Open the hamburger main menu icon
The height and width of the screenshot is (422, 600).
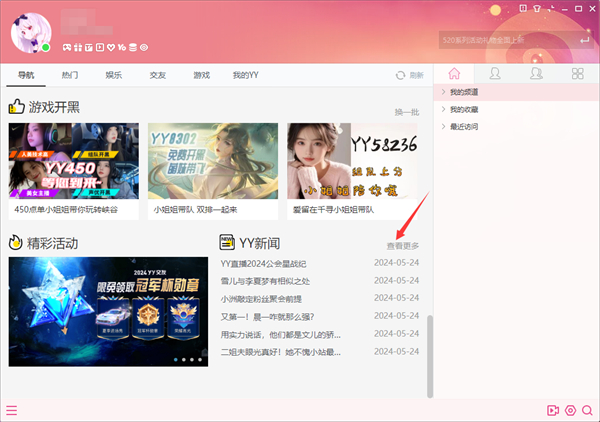(11, 411)
